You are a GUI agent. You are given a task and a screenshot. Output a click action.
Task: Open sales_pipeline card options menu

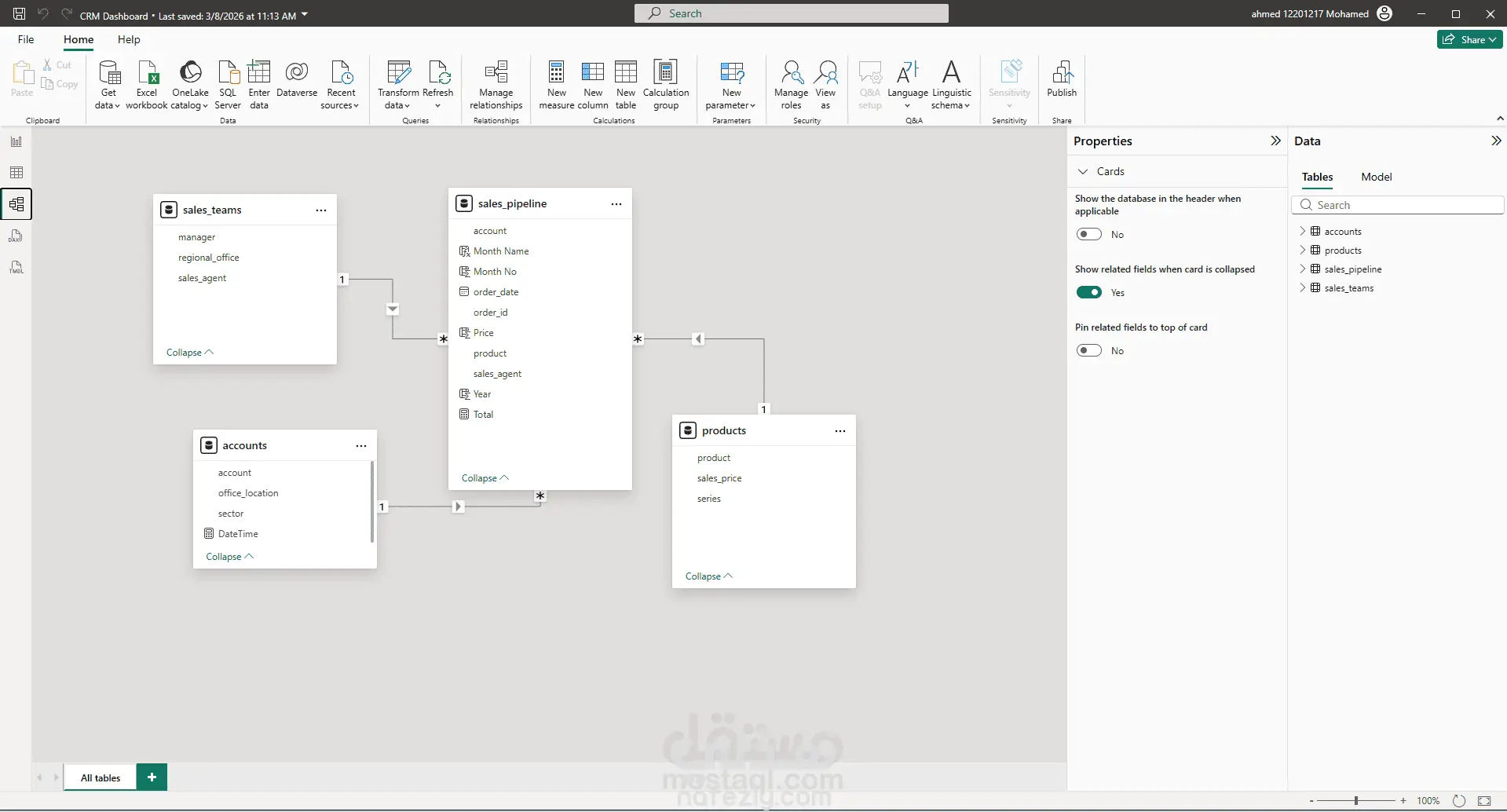(616, 204)
